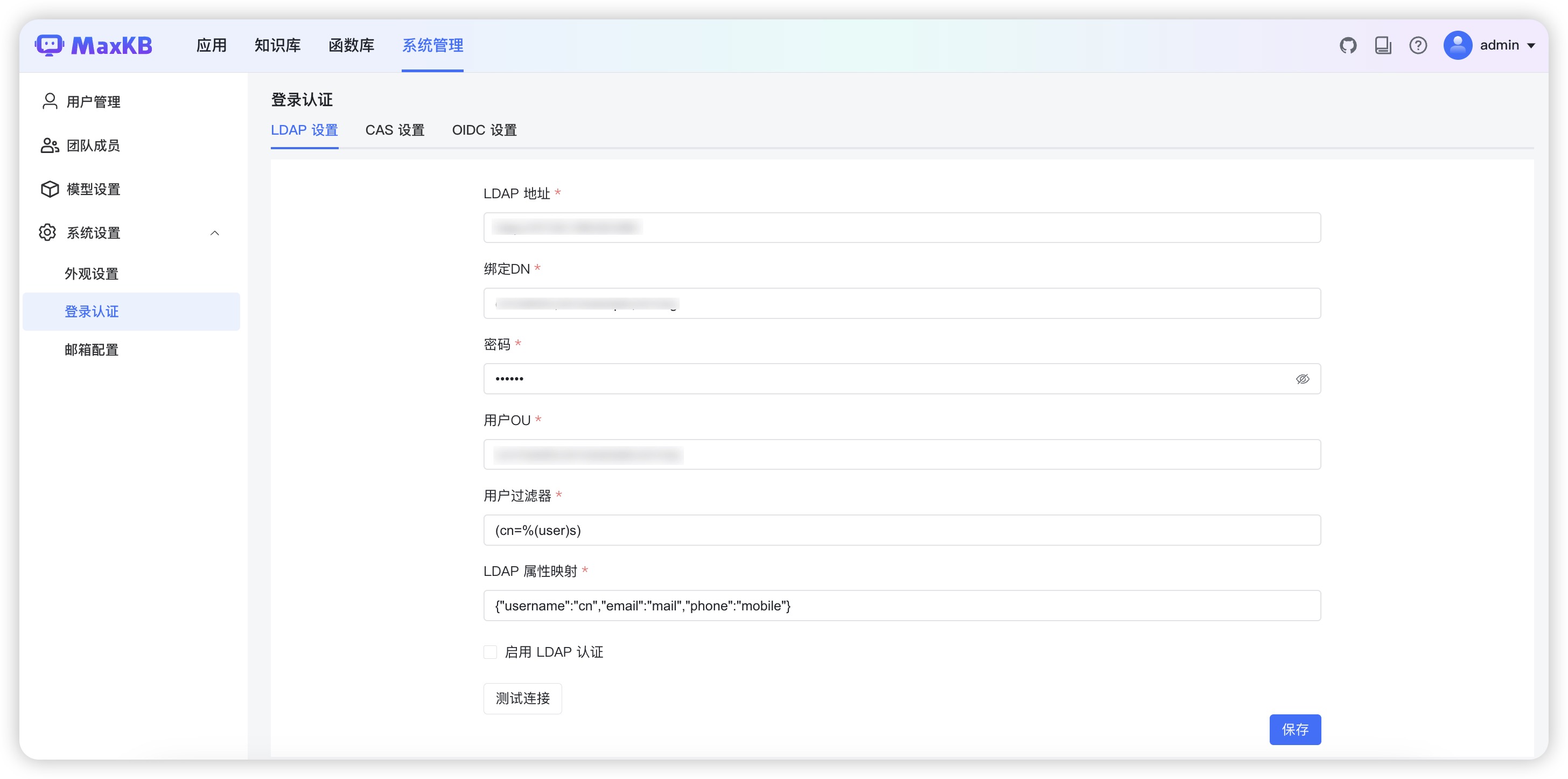
Task: Click the 系统设置 gear icon
Action: [47, 232]
